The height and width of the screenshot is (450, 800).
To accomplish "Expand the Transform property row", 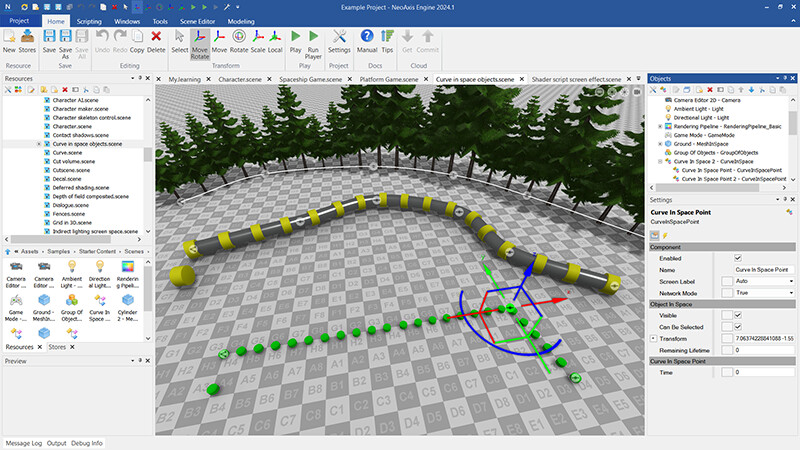I will click(x=653, y=339).
